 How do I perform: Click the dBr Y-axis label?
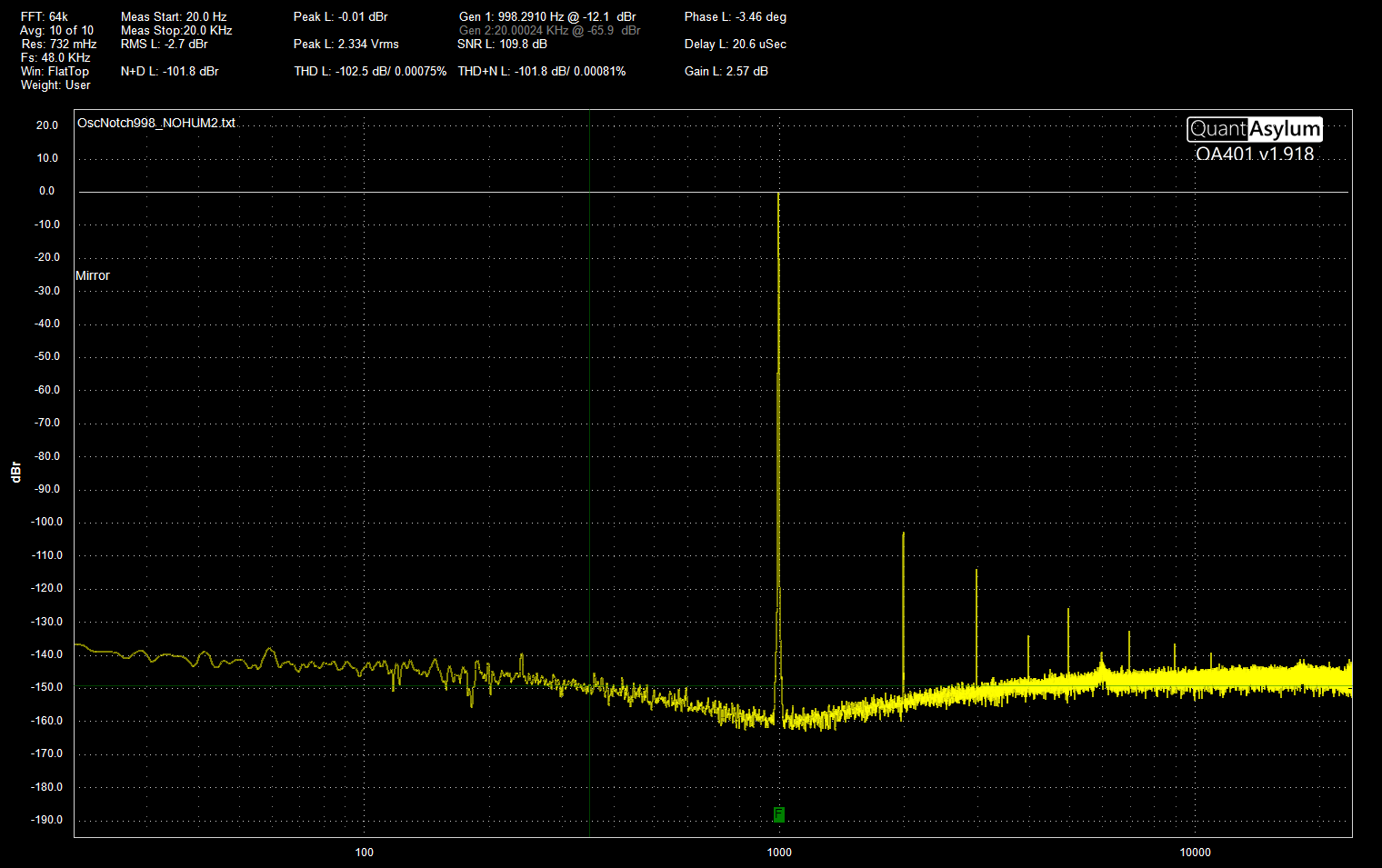15,472
